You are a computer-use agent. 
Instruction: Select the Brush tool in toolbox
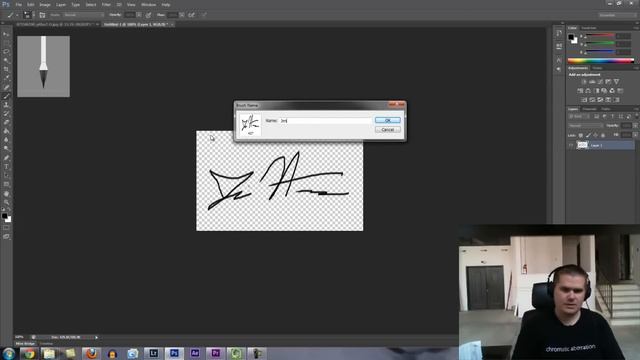pyautogui.click(x=6, y=96)
